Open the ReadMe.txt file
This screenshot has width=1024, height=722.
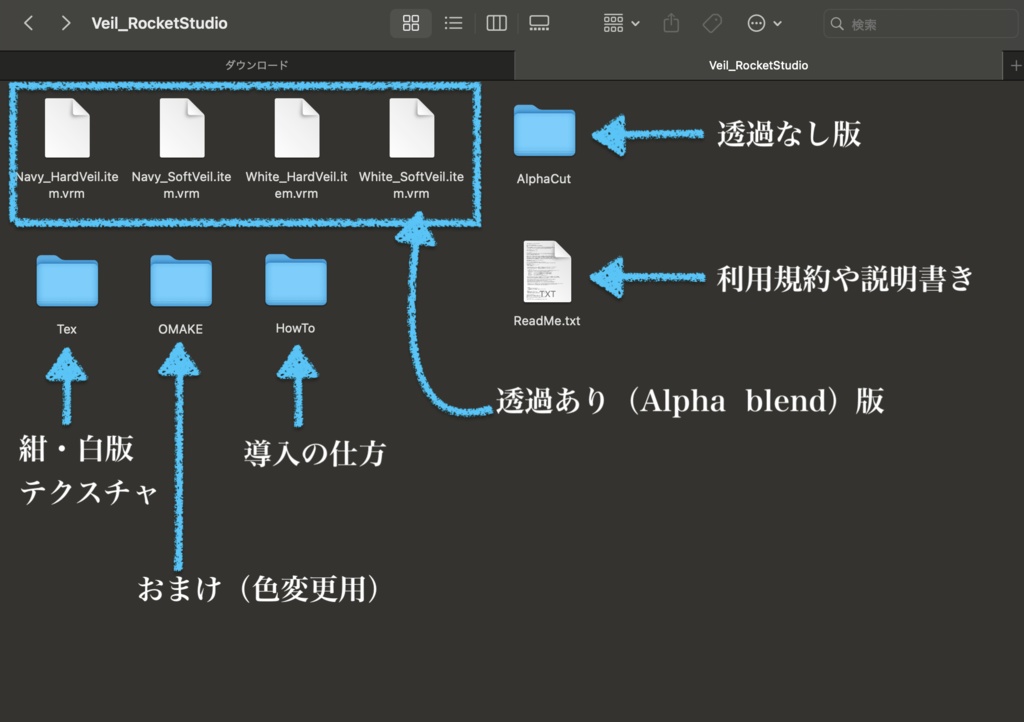click(x=546, y=270)
